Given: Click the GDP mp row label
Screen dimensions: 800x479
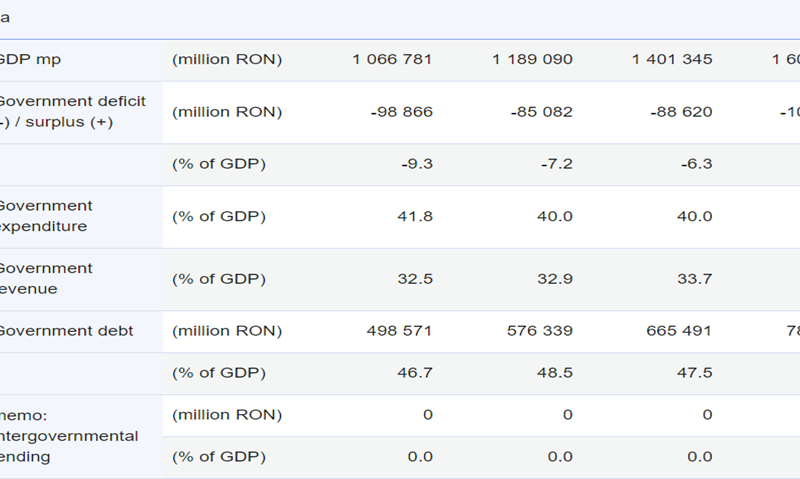Looking at the screenshot, I should point(34,59).
